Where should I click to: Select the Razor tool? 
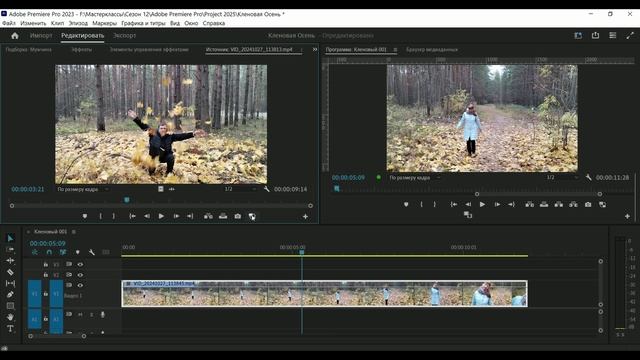click(10, 272)
